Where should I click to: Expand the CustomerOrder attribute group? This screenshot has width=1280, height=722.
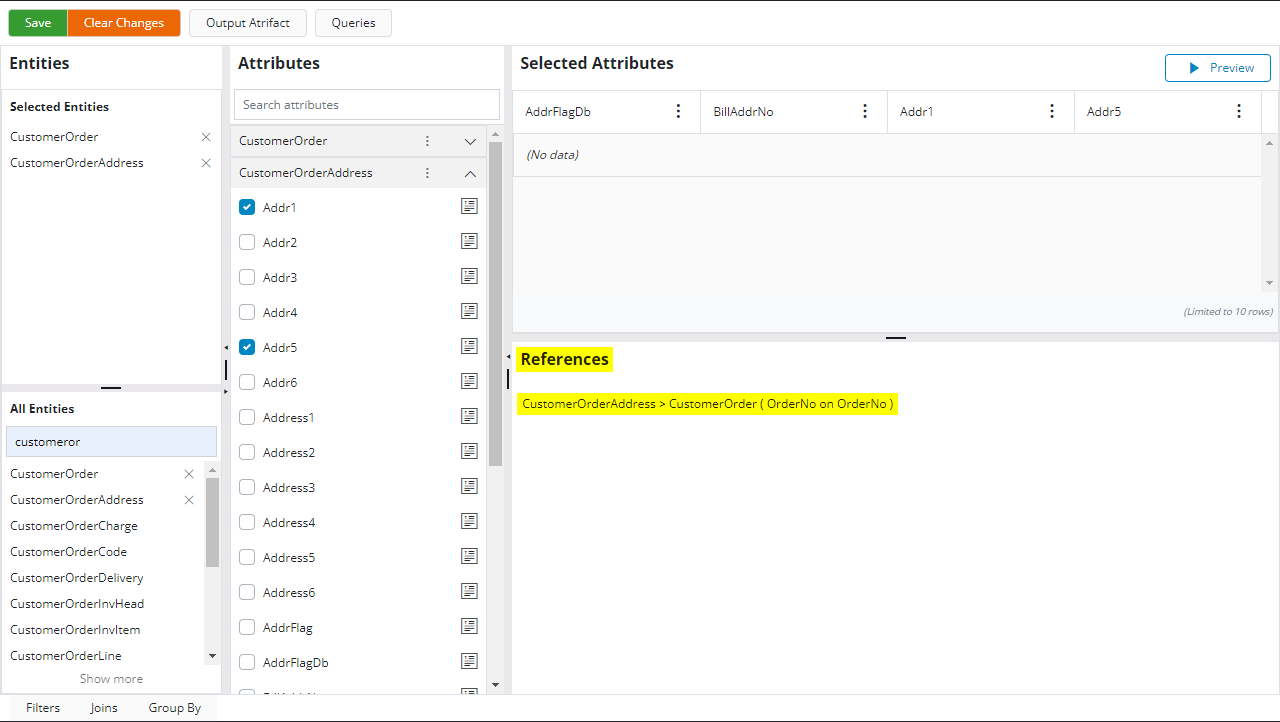470,142
